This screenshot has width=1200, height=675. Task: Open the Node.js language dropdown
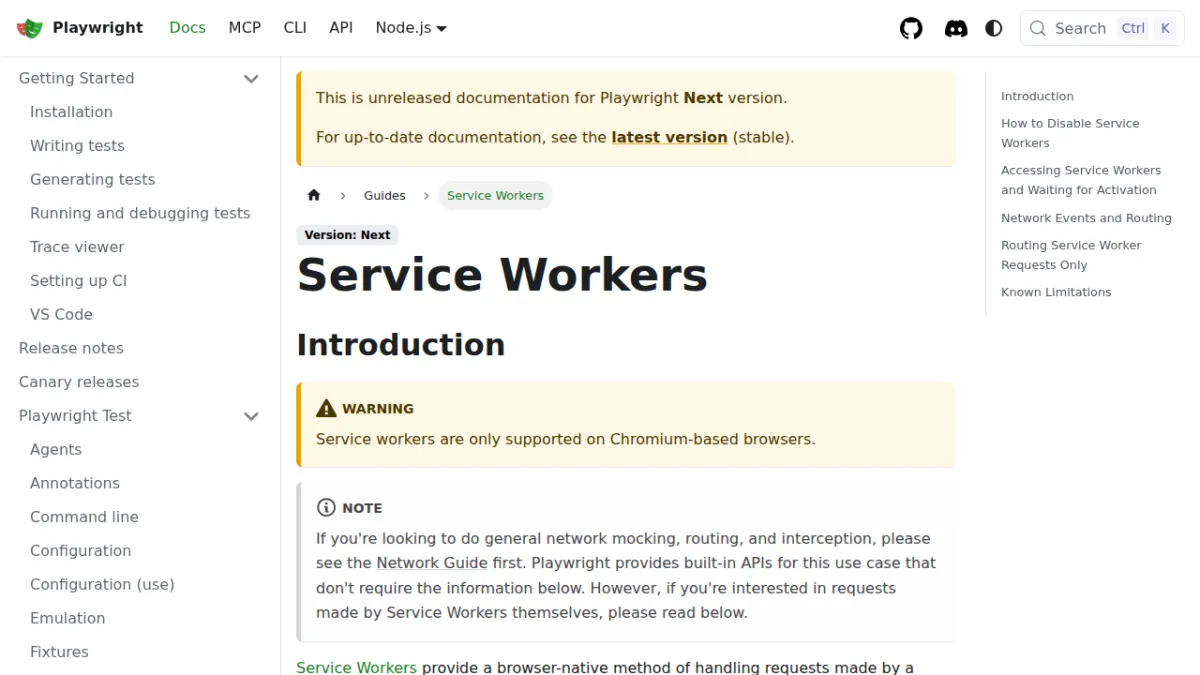pos(411,28)
